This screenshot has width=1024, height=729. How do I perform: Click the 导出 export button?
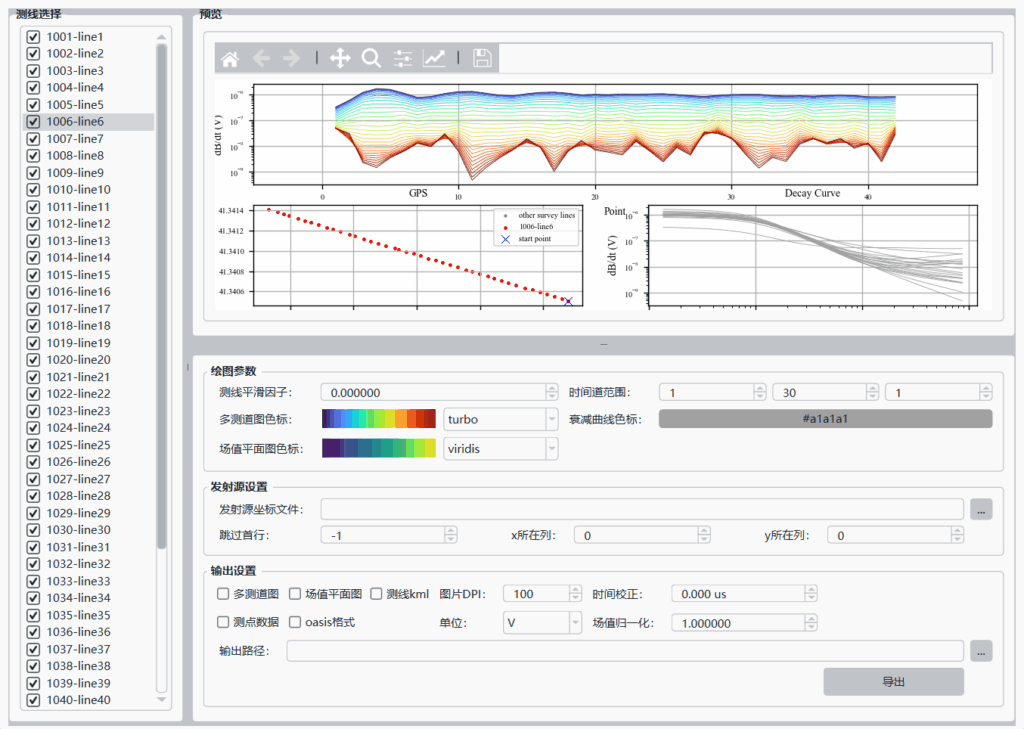(x=893, y=682)
